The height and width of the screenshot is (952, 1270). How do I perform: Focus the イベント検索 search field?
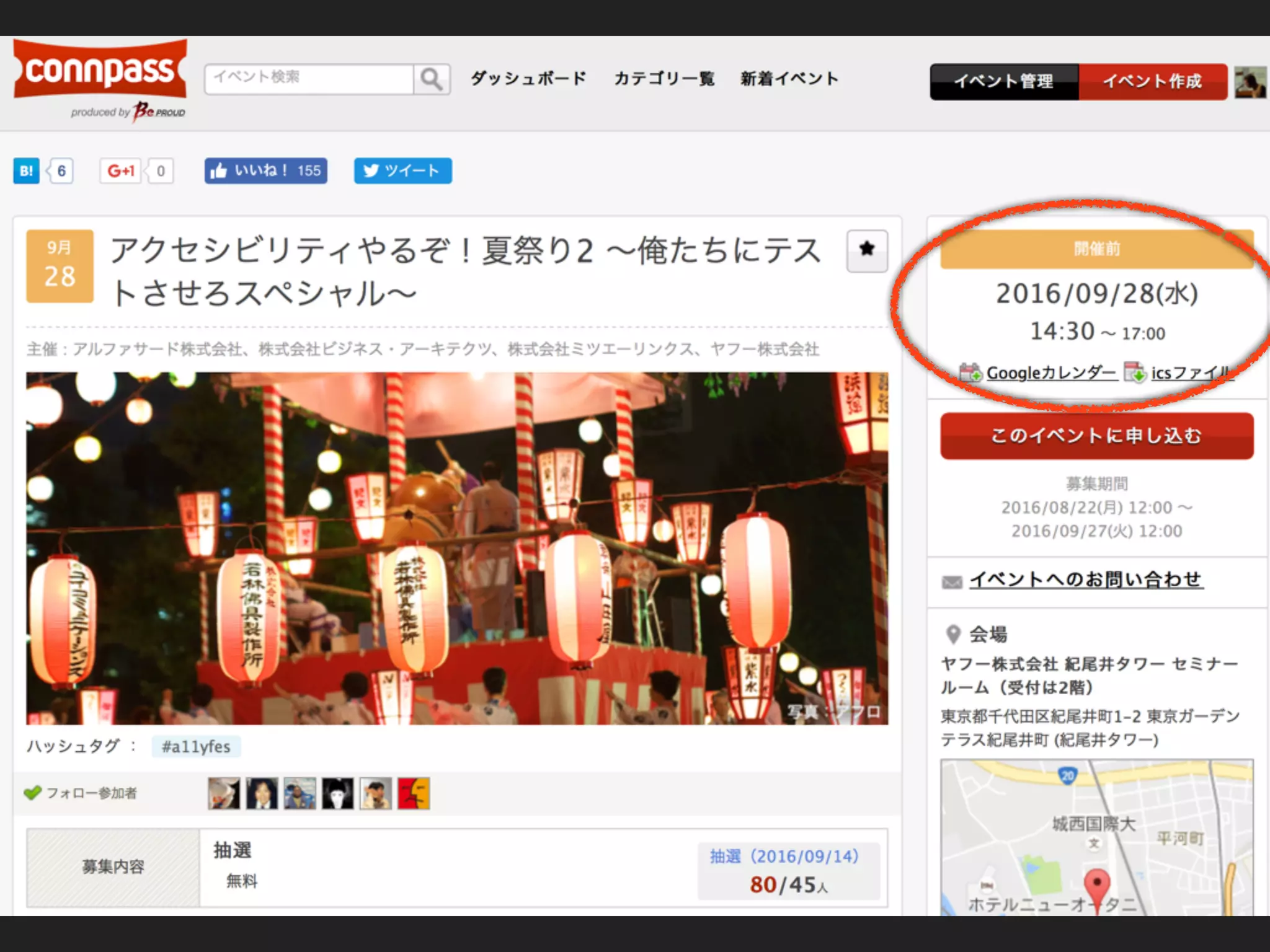[309, 79]
